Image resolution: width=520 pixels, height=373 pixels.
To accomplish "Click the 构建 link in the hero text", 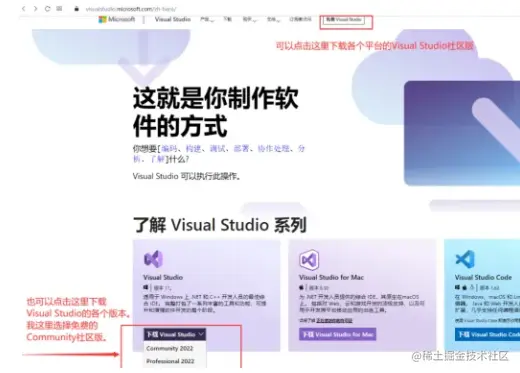I will click(193, 148).
